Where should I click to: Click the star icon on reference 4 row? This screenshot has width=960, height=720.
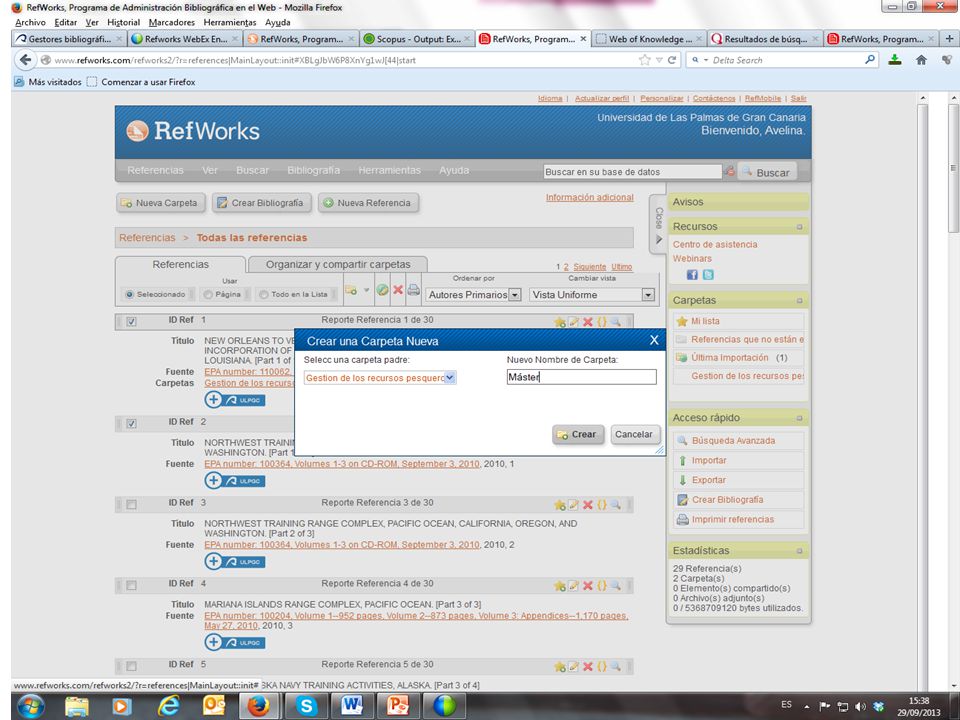[560, 586]
